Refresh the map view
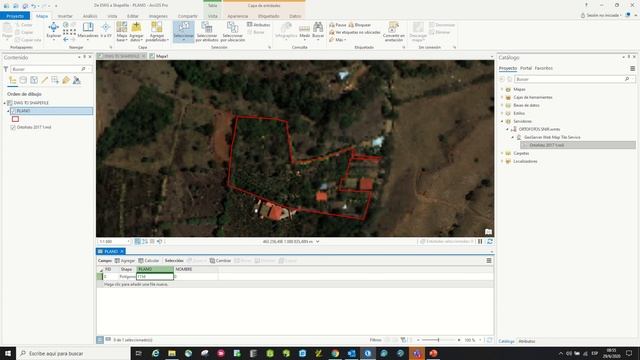This screenshot has height=360, width=640. coord(490,242)
